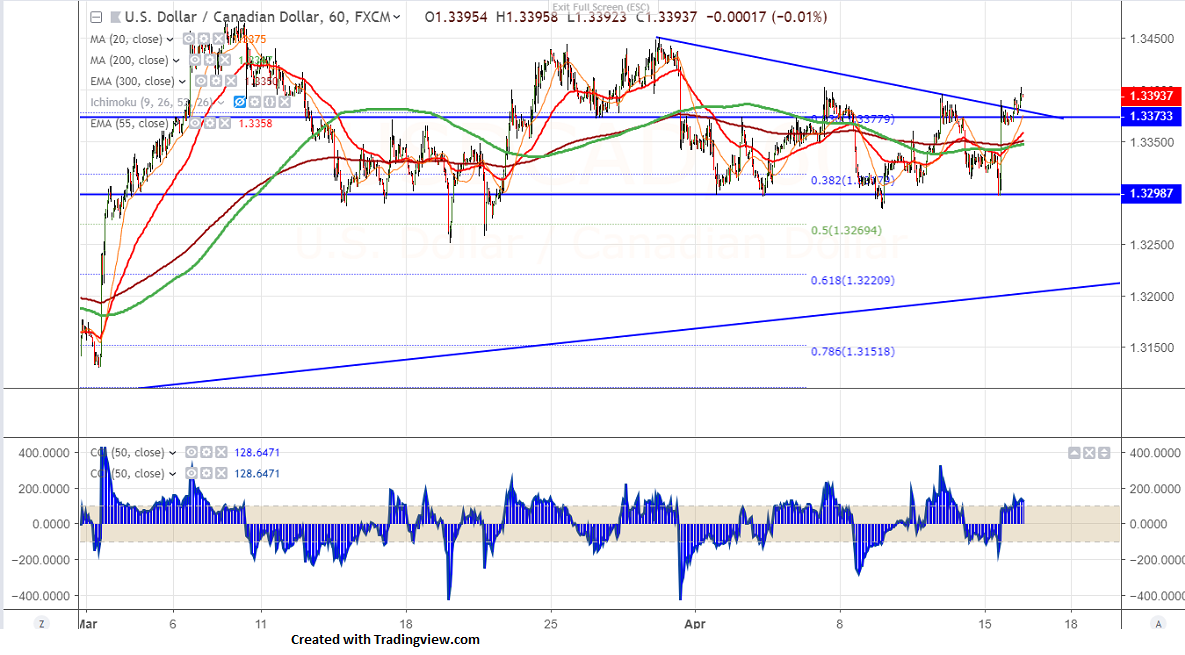This screenshot has width=1185, height=655.
Task: View Ichimoku source code via the braces icon
Action: click(x=270, y=102)
